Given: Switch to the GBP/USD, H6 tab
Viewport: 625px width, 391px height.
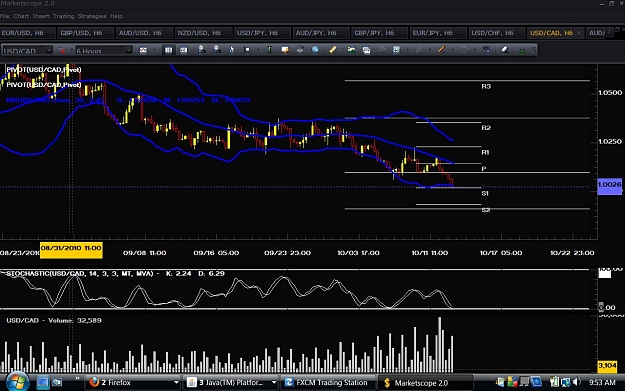Looking at the screenshot, I should tap(85, 33).
